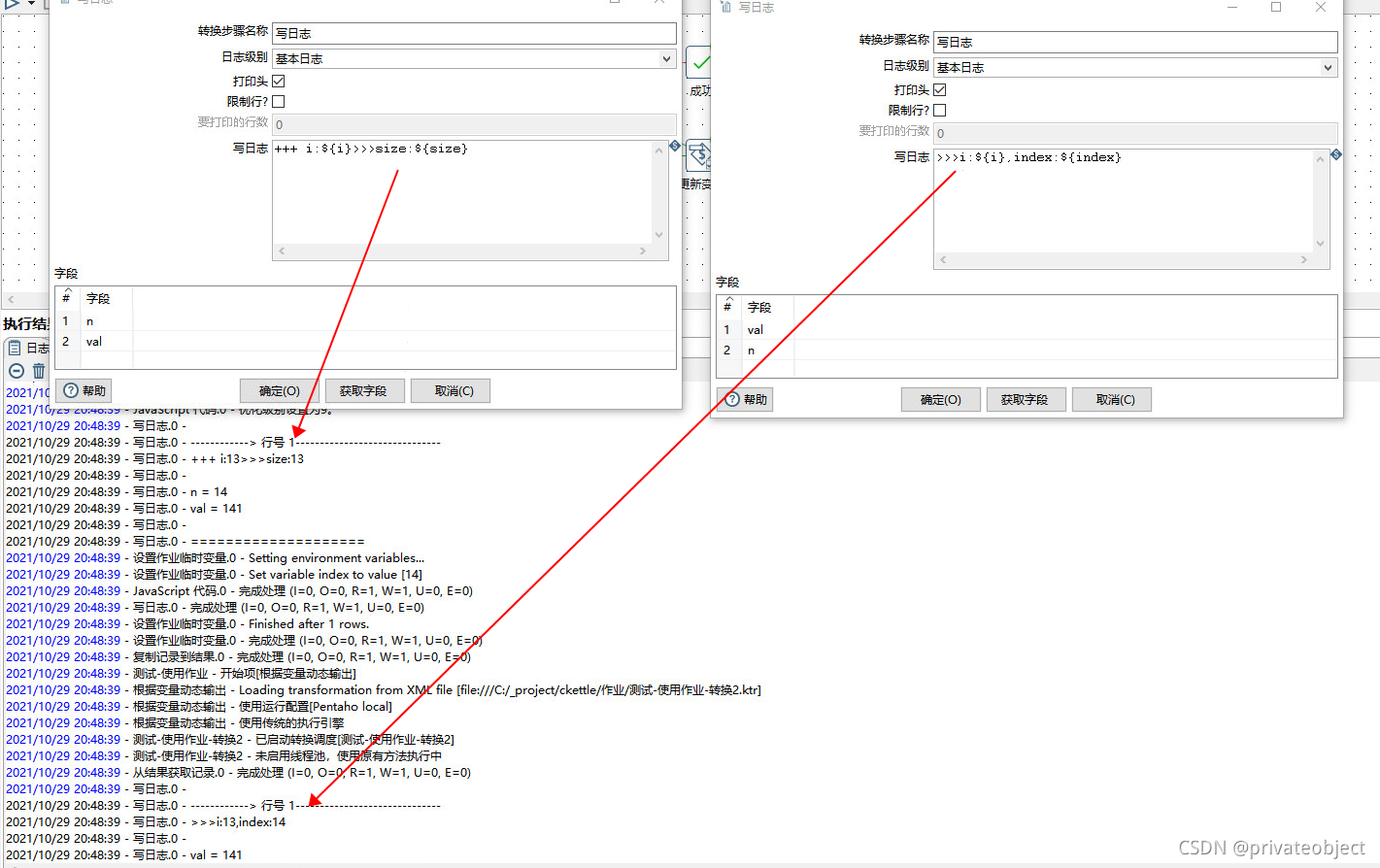Click the update variable step icon on canvas
The width and height of the screenshot is (1380, 868).
(x=699, y=155)
